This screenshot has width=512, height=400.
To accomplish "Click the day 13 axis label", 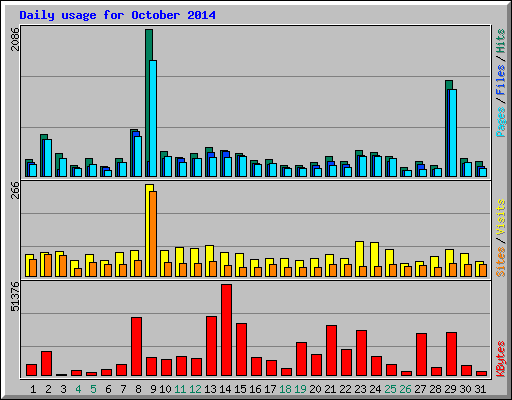I will [x=210, y=389].
